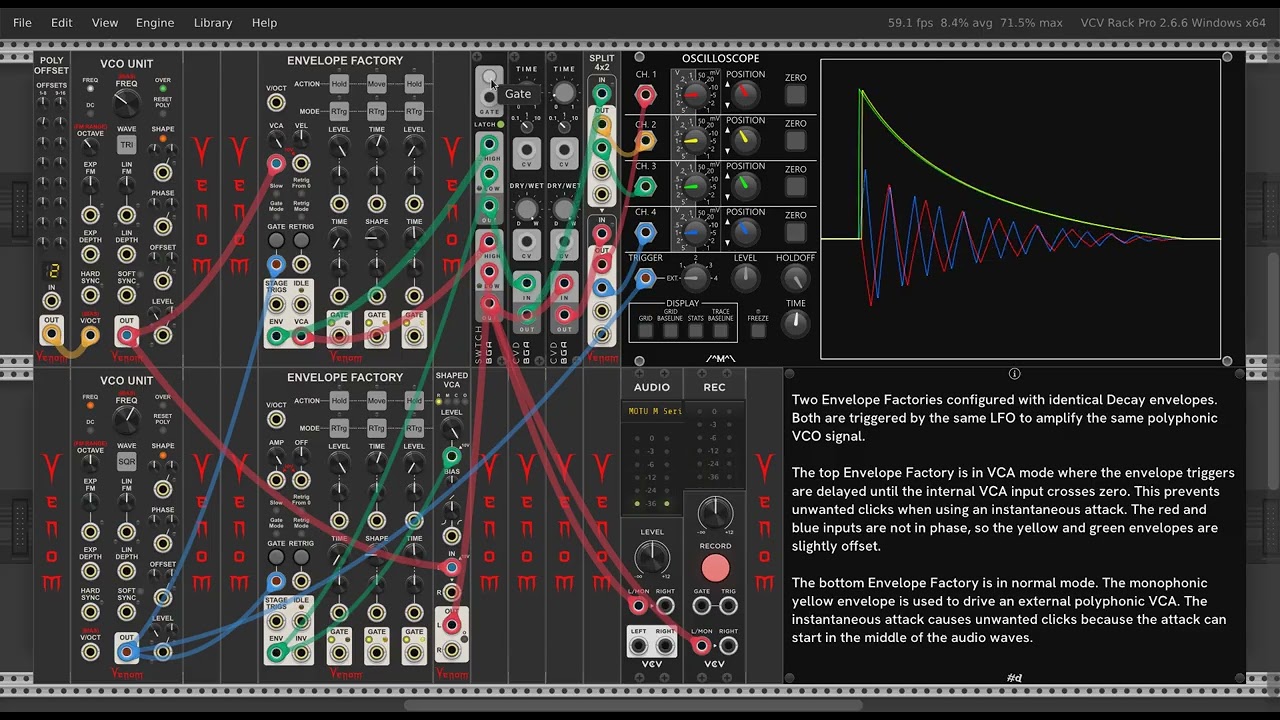The width and height of the screenshot is (1280, 720).
Task: Click the oscilloscope HOLDOFF knob
Action: 796,278
